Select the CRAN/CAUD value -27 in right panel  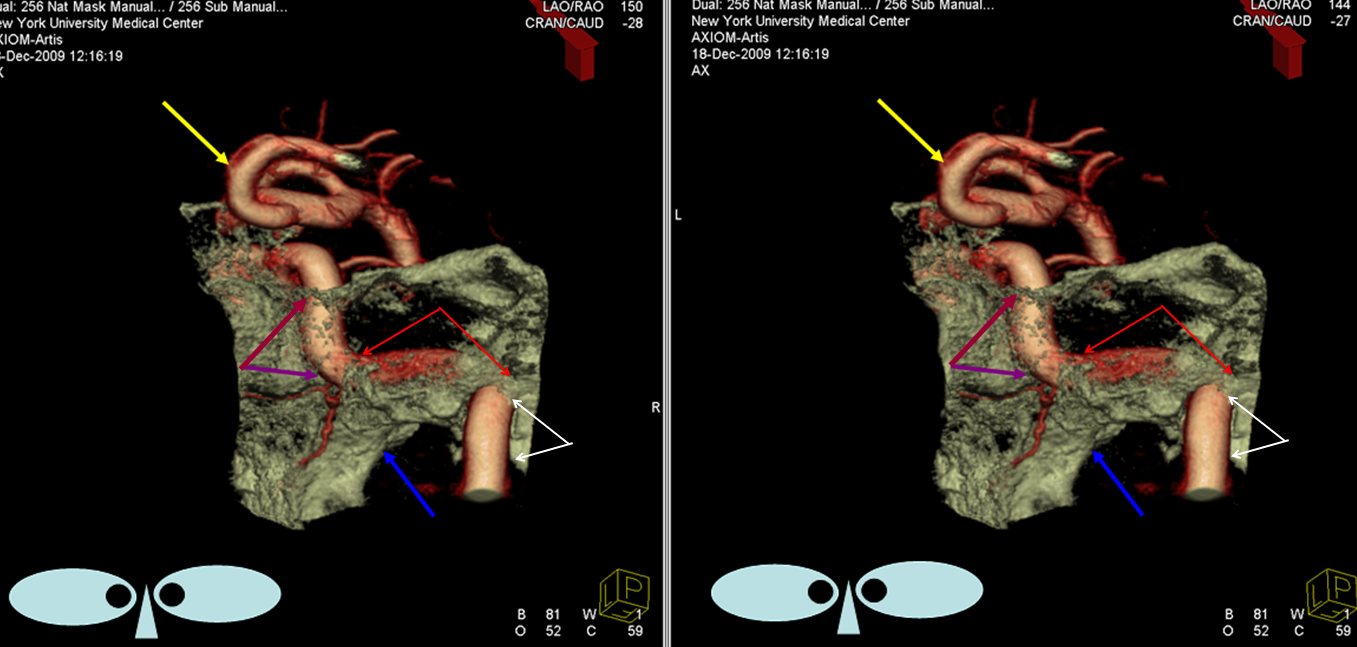pyautogui.click(x=1338, y=21)
